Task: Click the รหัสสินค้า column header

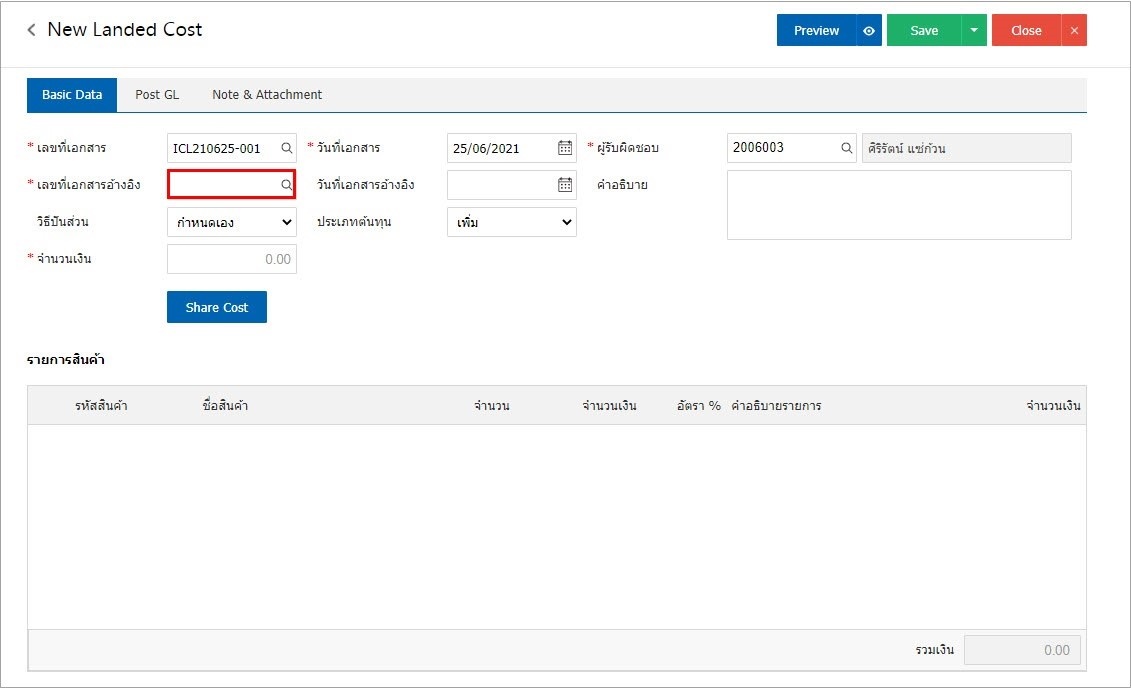Action: pyautogui.click(x=101, y=405)
